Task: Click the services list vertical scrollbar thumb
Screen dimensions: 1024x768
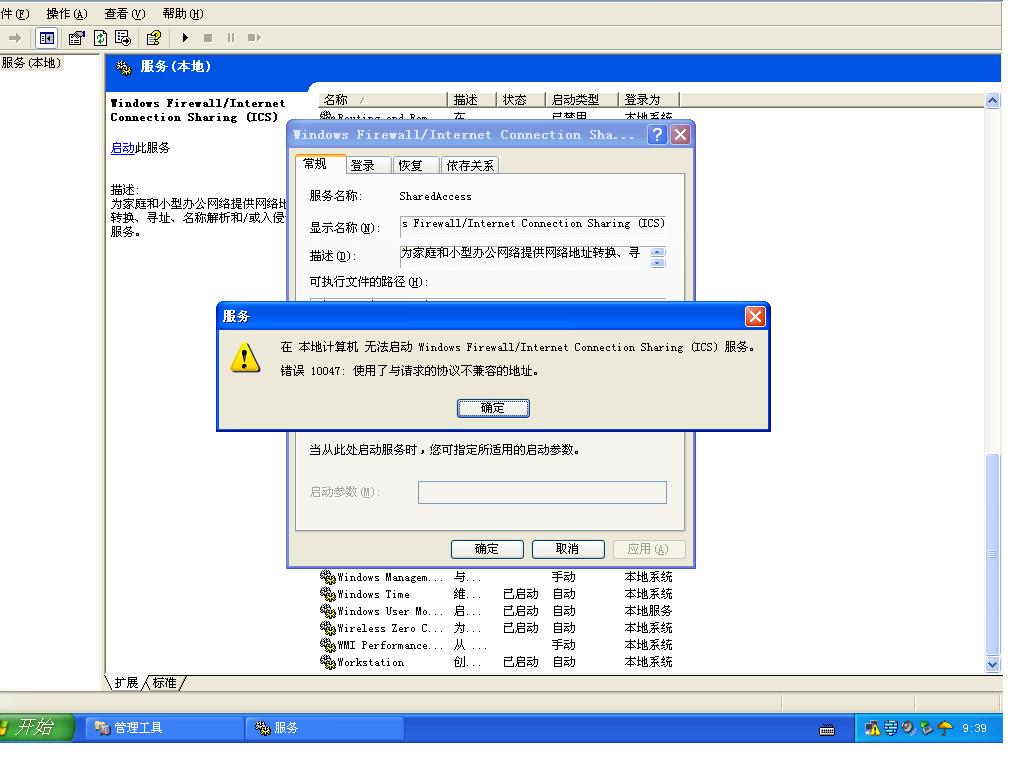Action: click(x=993, y=554)
